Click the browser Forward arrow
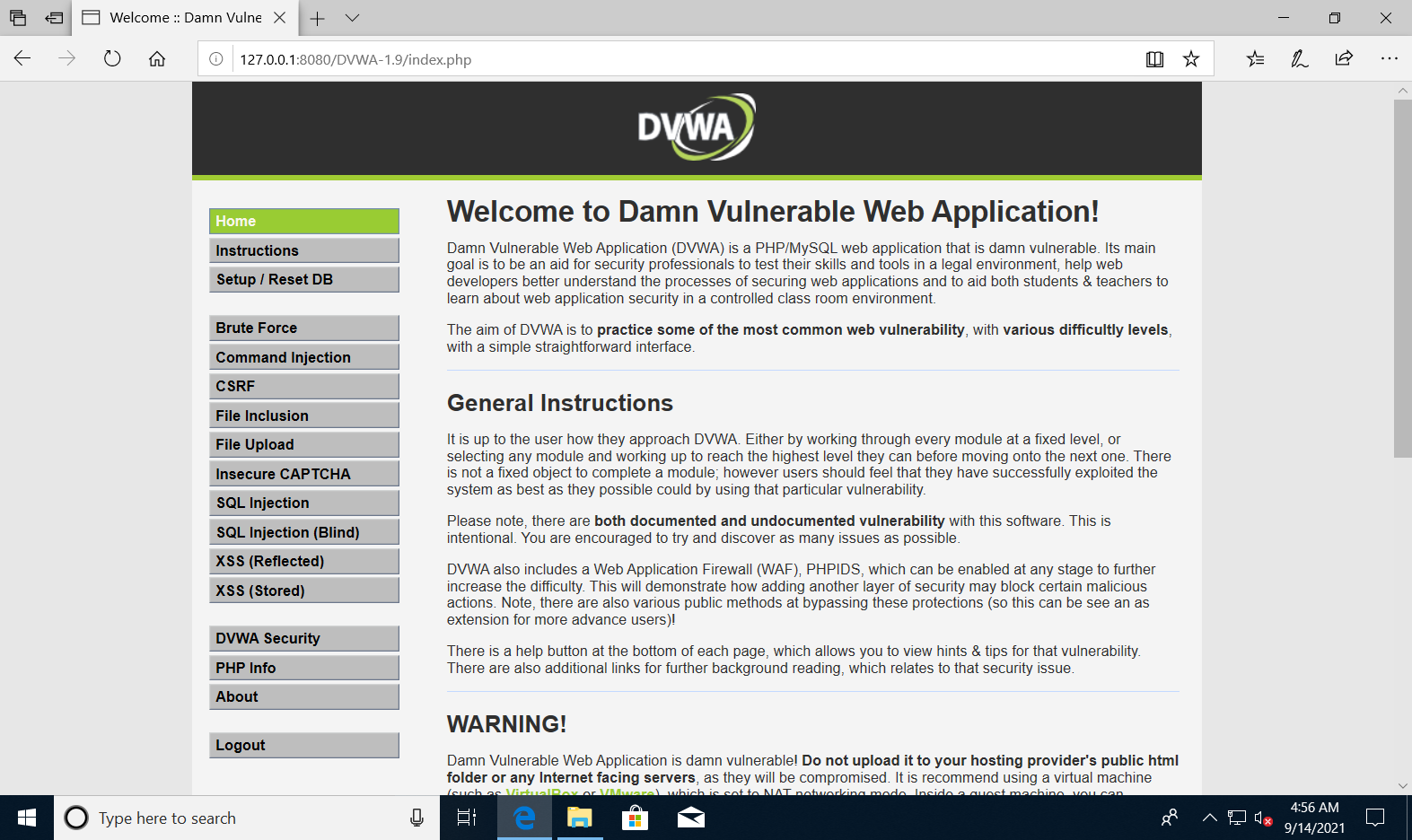Screen dimensions: 1412x840 click(x=67, y=59)
